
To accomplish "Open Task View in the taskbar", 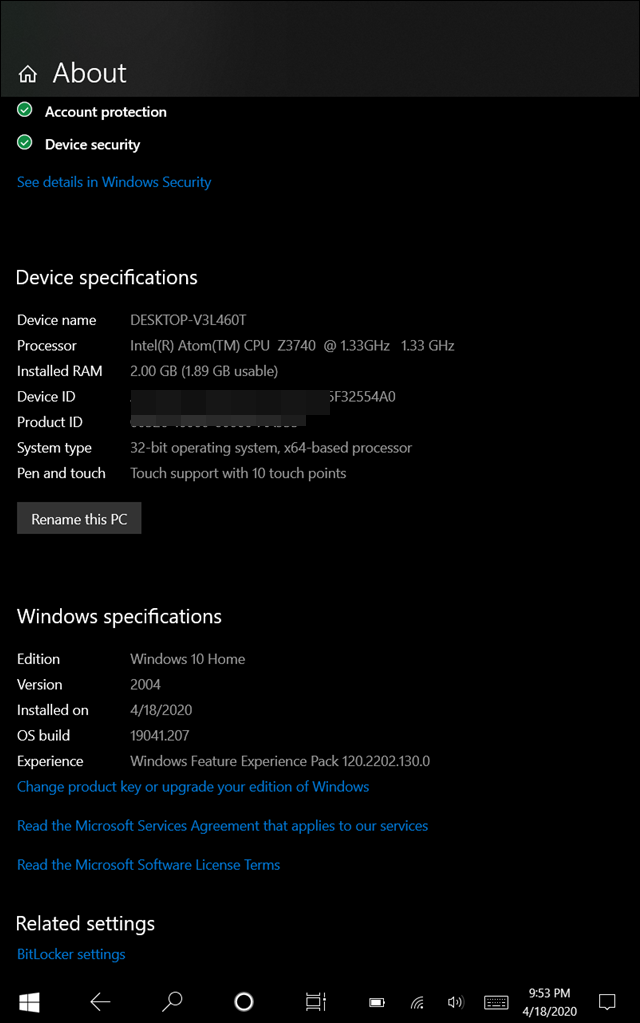I will [x=315, y=1001].
